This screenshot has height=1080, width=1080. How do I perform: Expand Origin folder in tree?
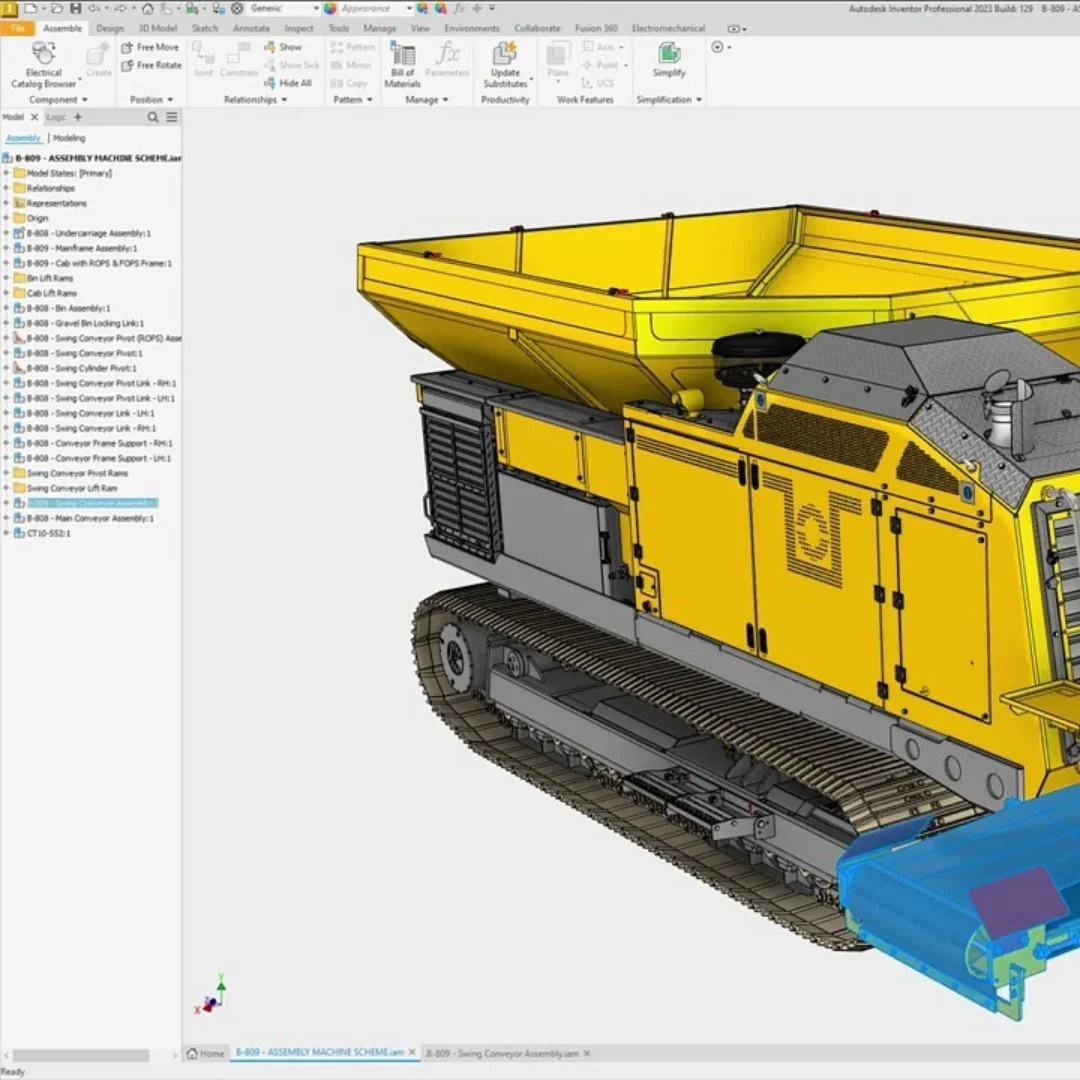tap(6, 218)
